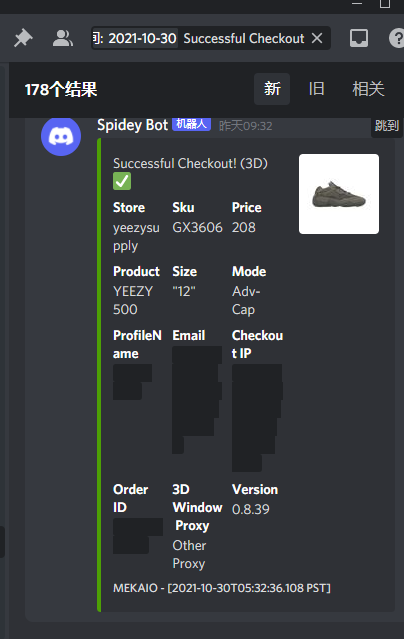404x639 pixels.
Task: Clear the search with X icon
Action: [x=317, y=38]
